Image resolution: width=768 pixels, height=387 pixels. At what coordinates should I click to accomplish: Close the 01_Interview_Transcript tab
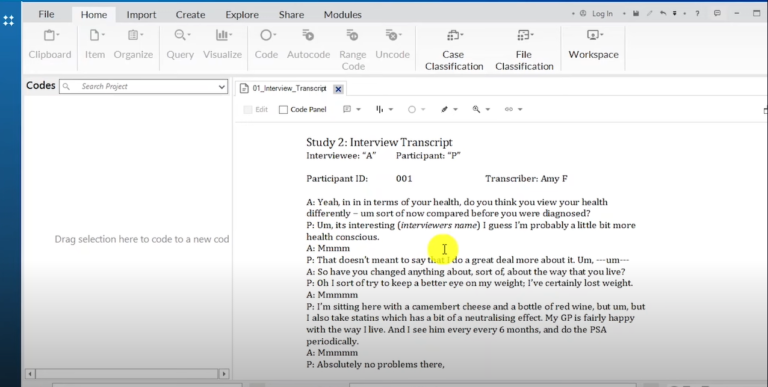pos(338,89)
